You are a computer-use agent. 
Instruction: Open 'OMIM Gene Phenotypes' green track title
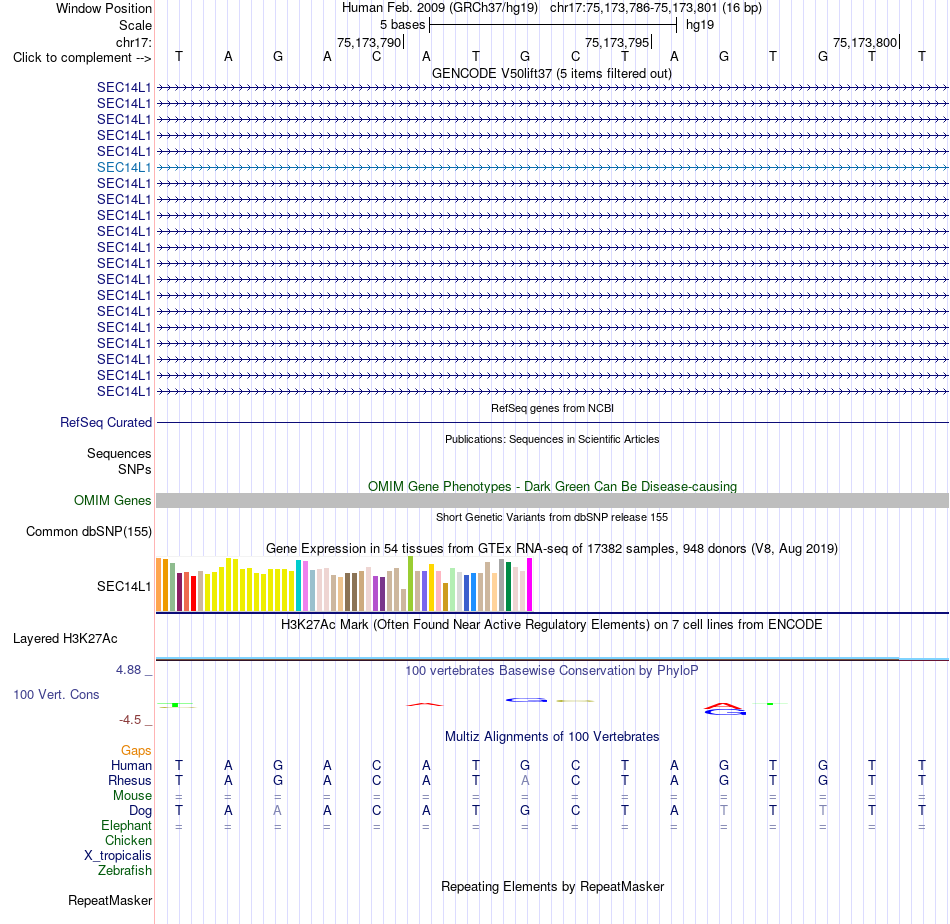(552, 487)
